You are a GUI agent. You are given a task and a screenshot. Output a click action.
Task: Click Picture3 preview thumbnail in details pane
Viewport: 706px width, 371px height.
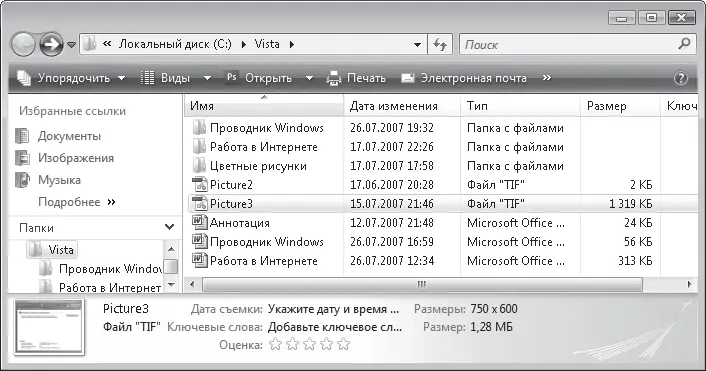click(x=49, y=327)
